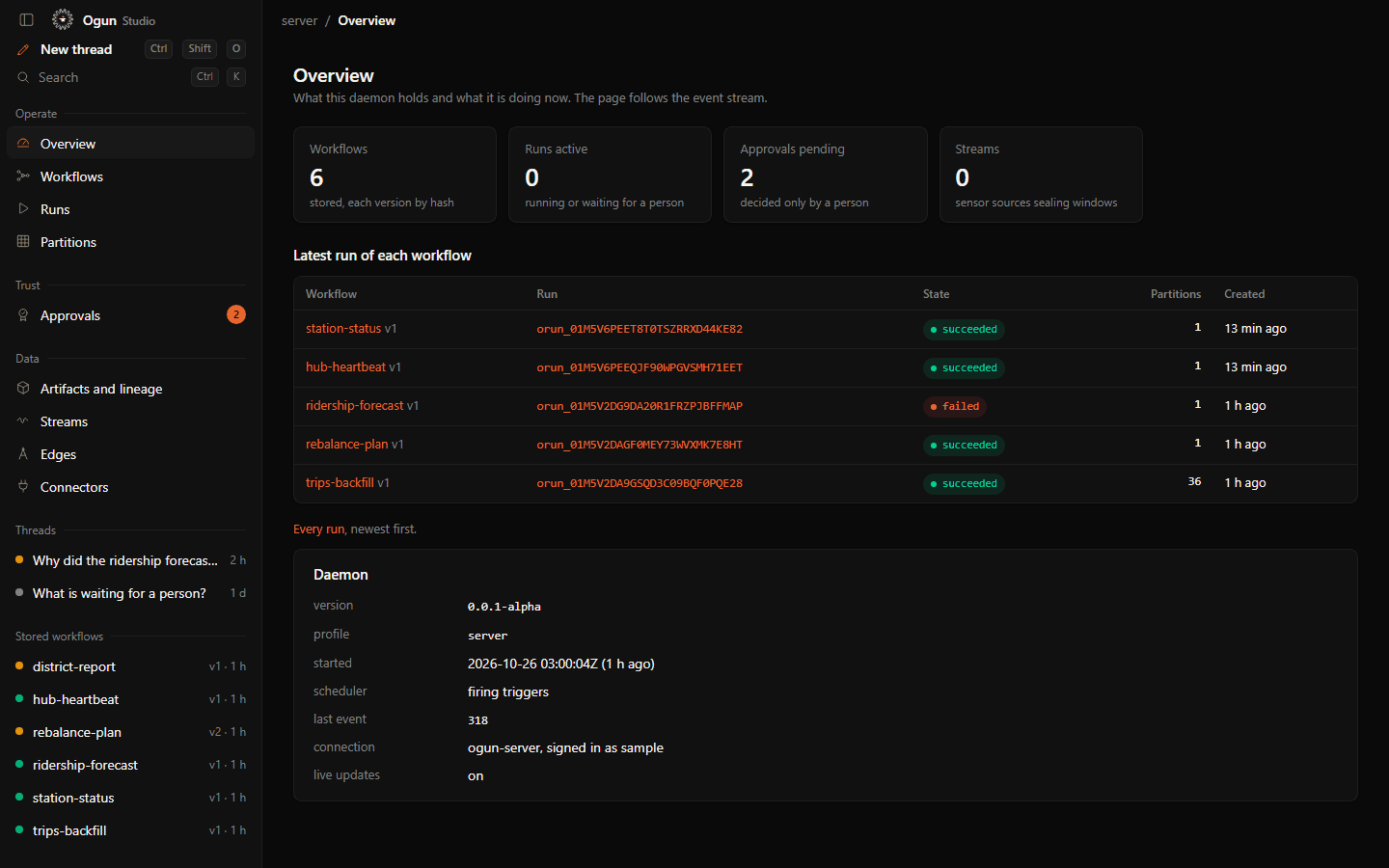Start a New thread
The height and width of the screenshot is (868, 1389).
(130, 49)
